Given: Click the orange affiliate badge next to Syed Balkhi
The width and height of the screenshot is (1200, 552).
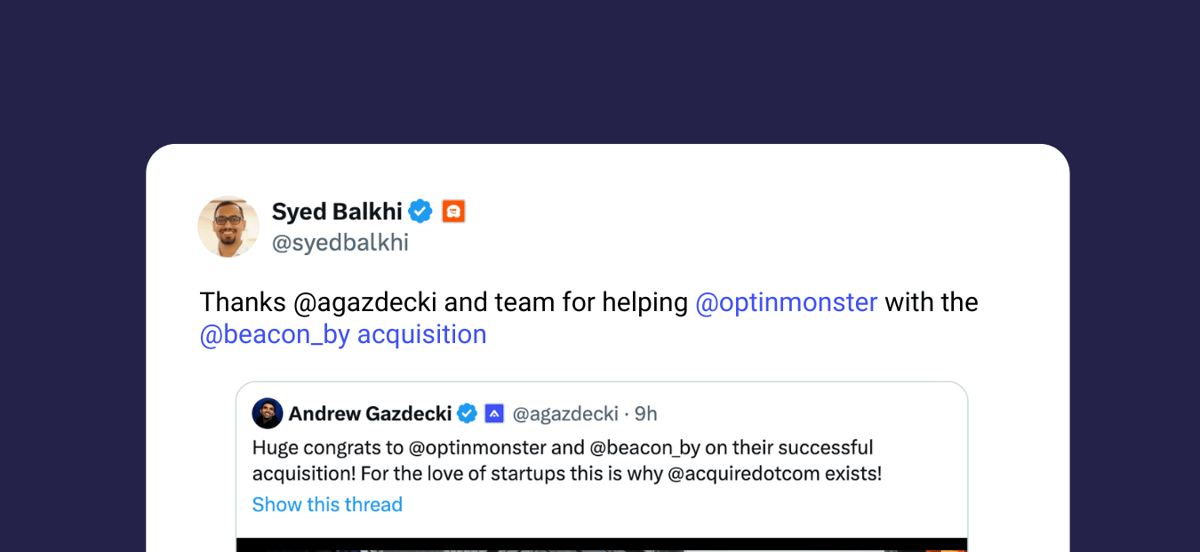Looking at the screenshot, I should (x=454, y=211).
